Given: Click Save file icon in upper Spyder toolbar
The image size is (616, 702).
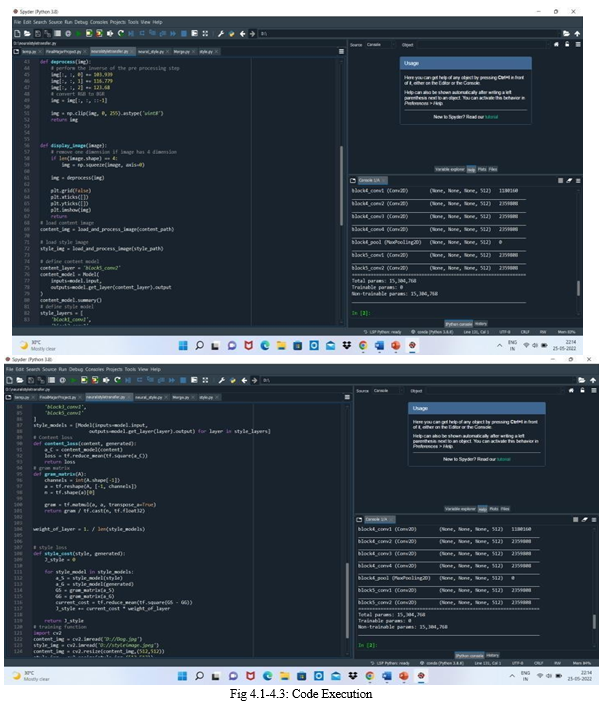Looking at the screenshot, I should point(38,34).
